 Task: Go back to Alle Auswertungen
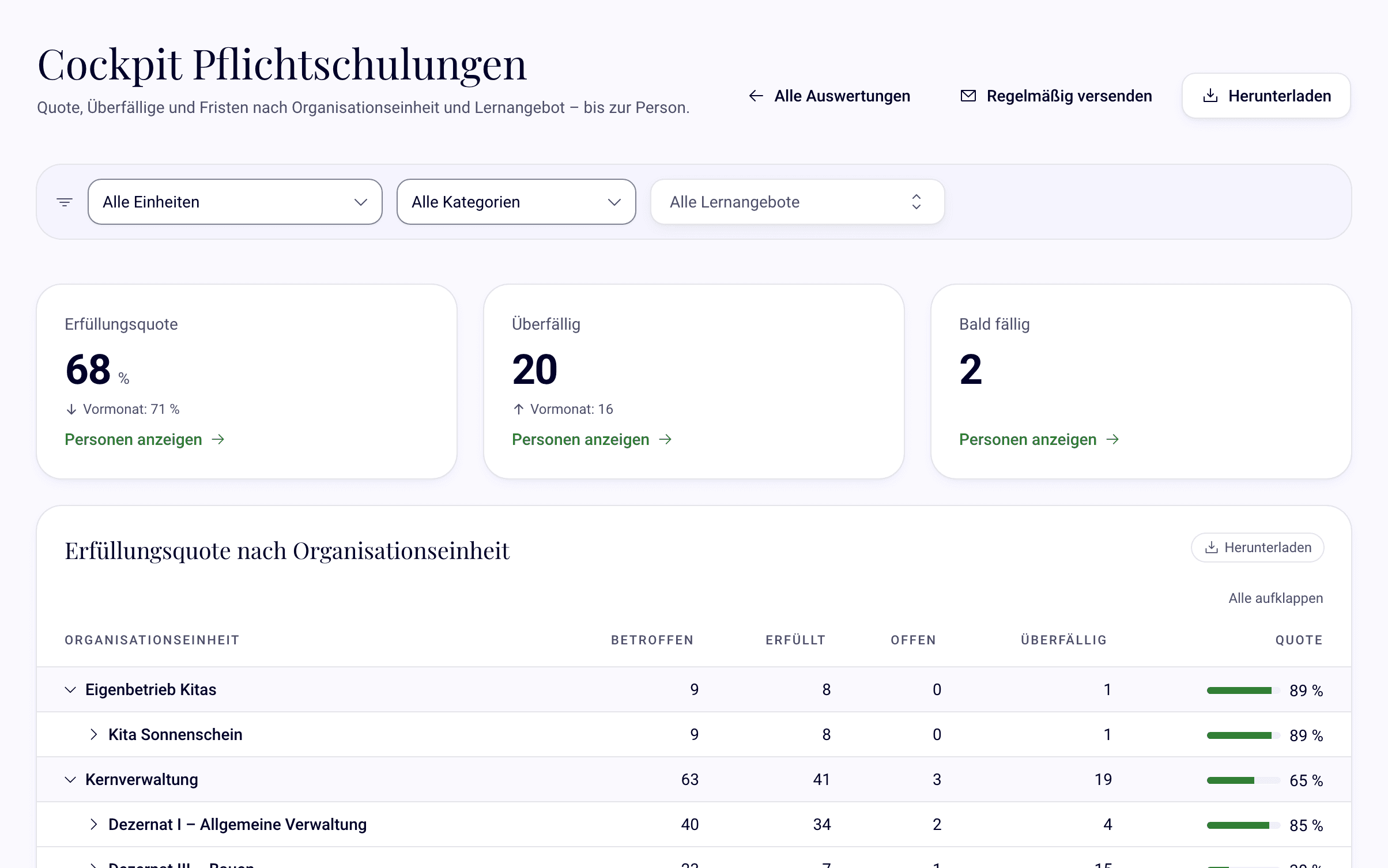tap(829, 96)
